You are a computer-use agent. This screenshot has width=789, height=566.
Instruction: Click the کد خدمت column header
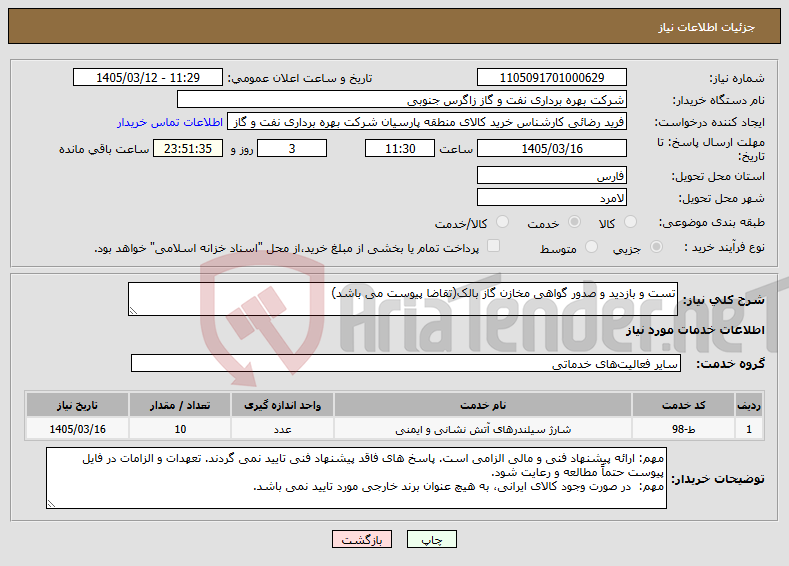tap(683, 405)
